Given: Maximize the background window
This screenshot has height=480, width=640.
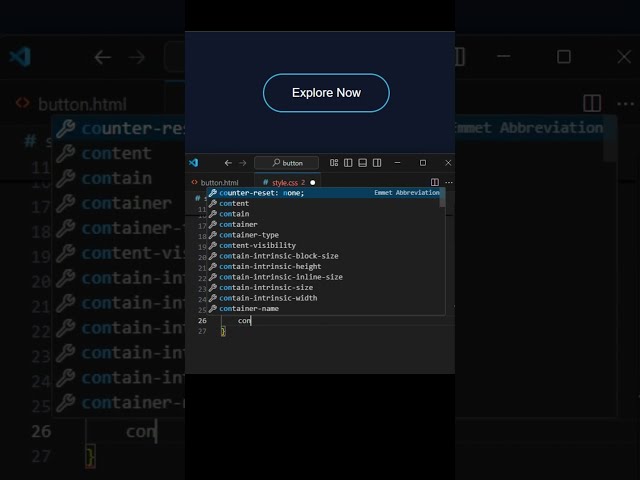Looking at the screenshot, I should coord(564,57).
